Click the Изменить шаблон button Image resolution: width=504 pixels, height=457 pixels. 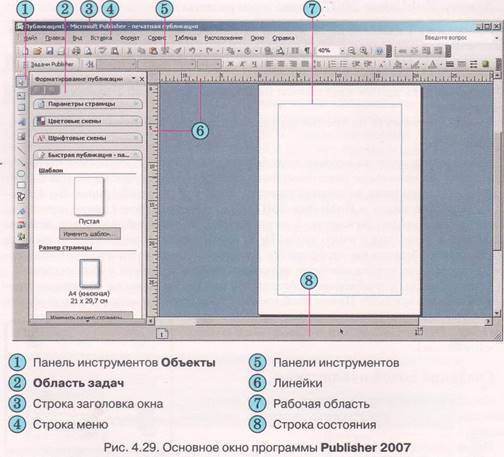[x=90, y=234]
